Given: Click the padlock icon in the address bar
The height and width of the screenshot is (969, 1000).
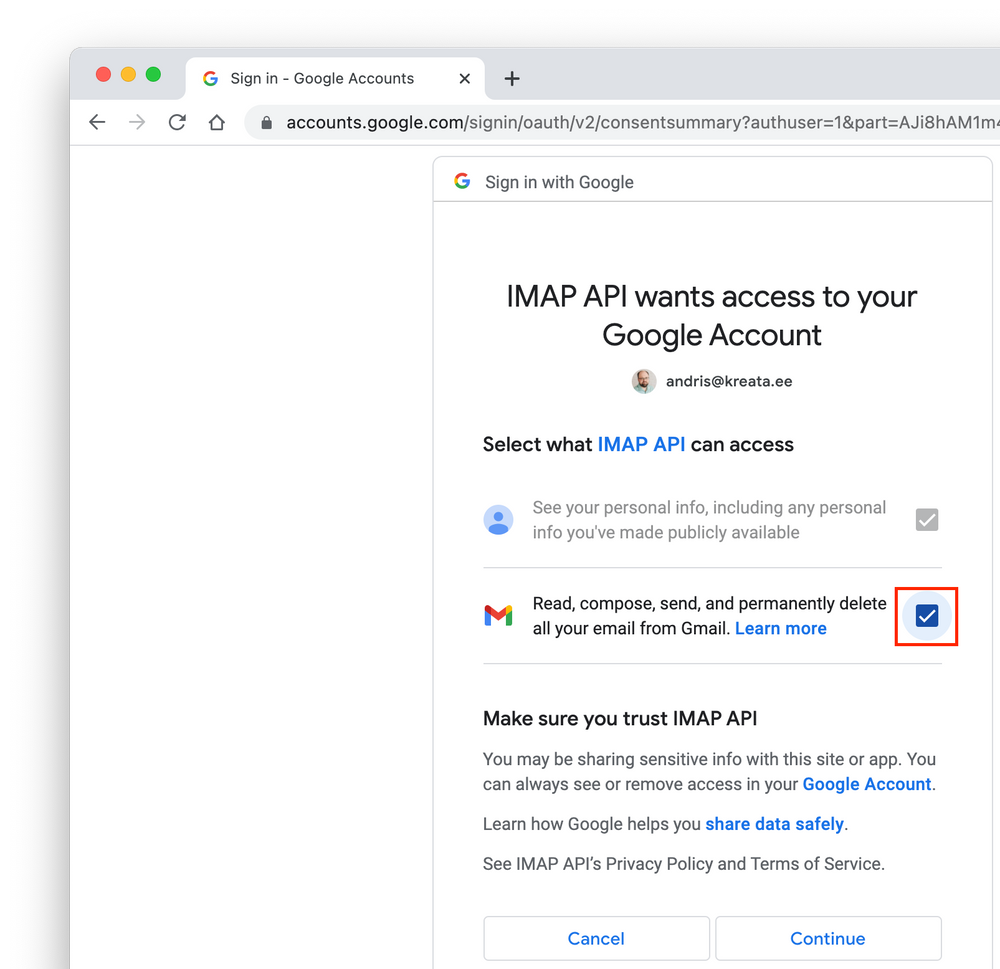Looking at the screenshot, I should [266, 122].
